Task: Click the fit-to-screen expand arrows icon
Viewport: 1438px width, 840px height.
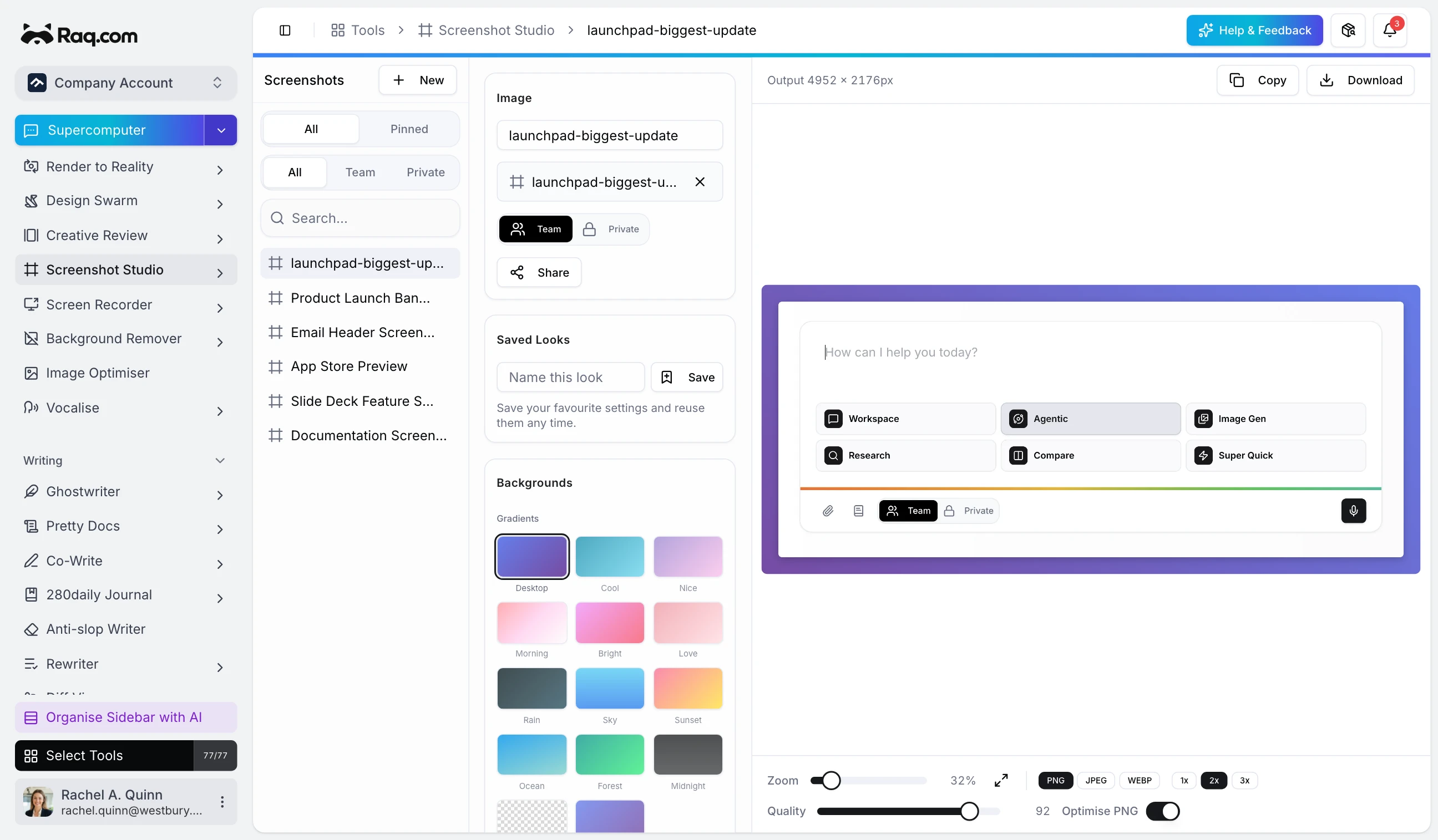Action: [1001, 780]
